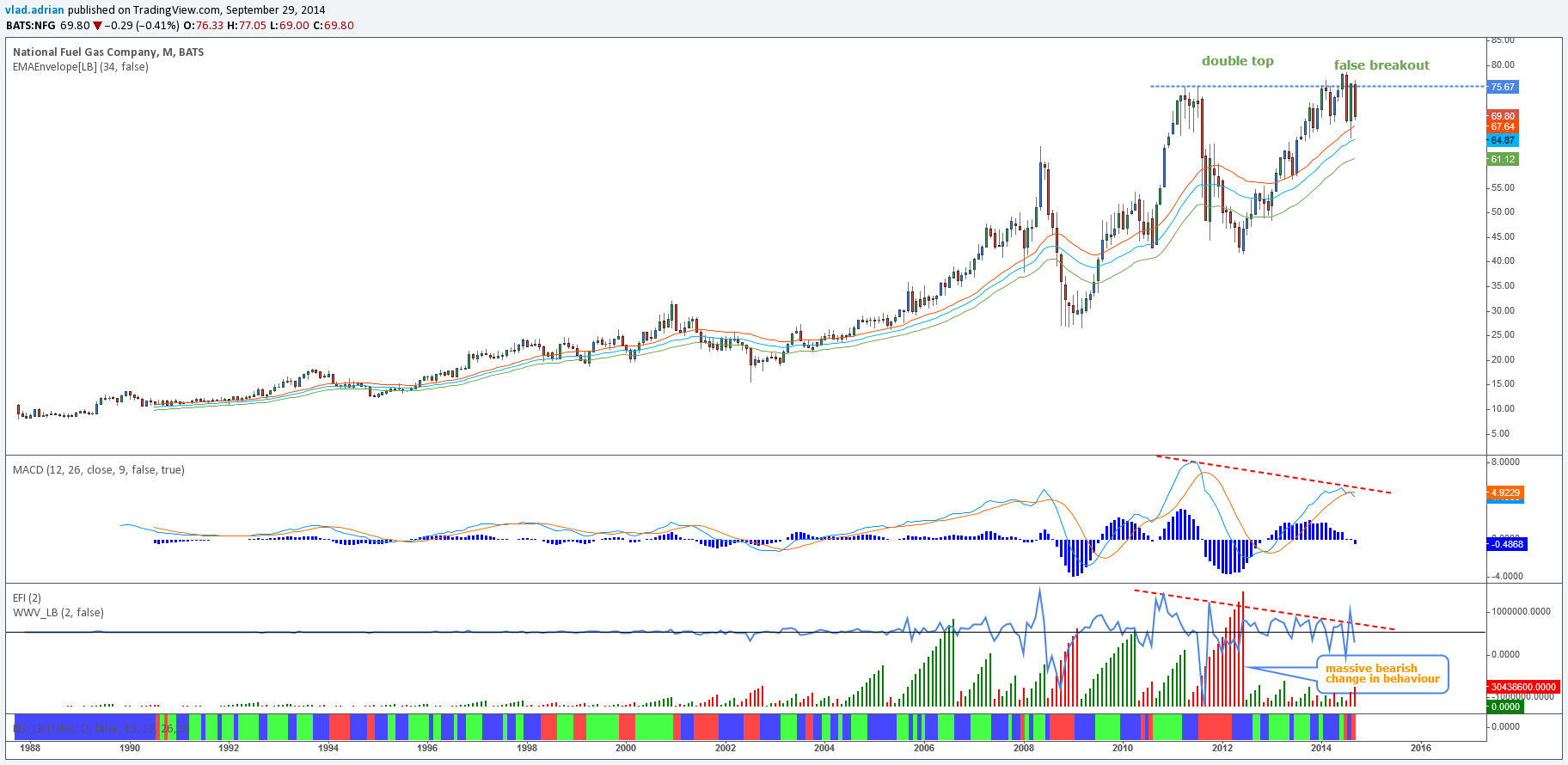1568x765 pixels.
Task: Click the 2010 label on time axis
Action: (x=1123, y=747)
